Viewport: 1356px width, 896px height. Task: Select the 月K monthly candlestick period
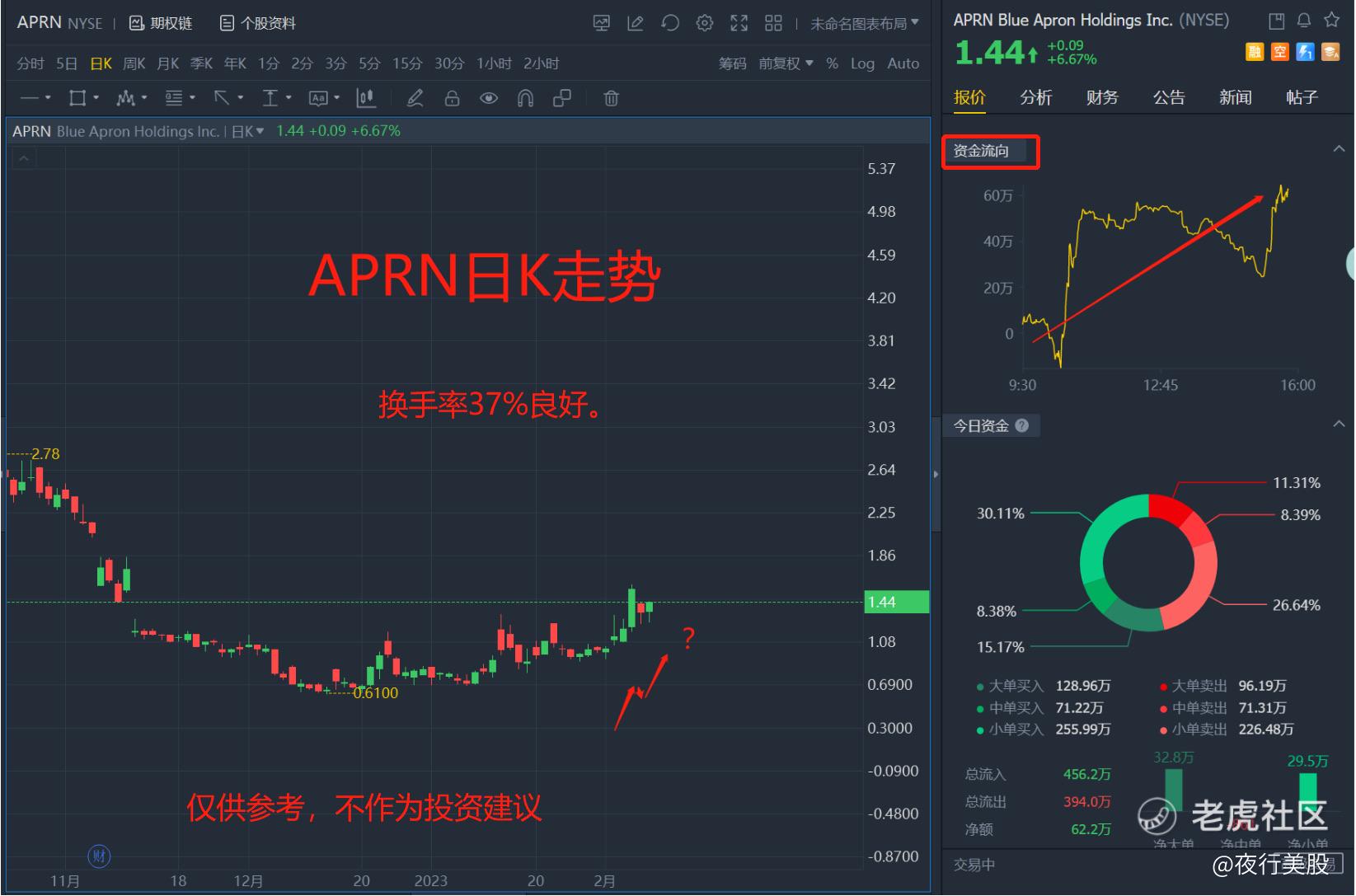click(x=167, y=63)
